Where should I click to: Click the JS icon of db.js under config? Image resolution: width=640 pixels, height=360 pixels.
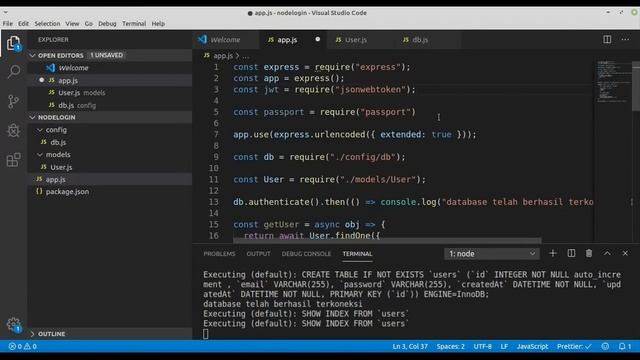(44, 142)
